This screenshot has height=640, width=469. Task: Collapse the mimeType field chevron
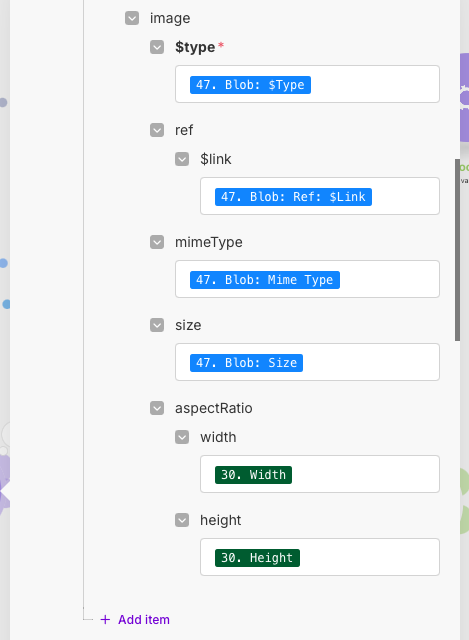pos(157,242)
